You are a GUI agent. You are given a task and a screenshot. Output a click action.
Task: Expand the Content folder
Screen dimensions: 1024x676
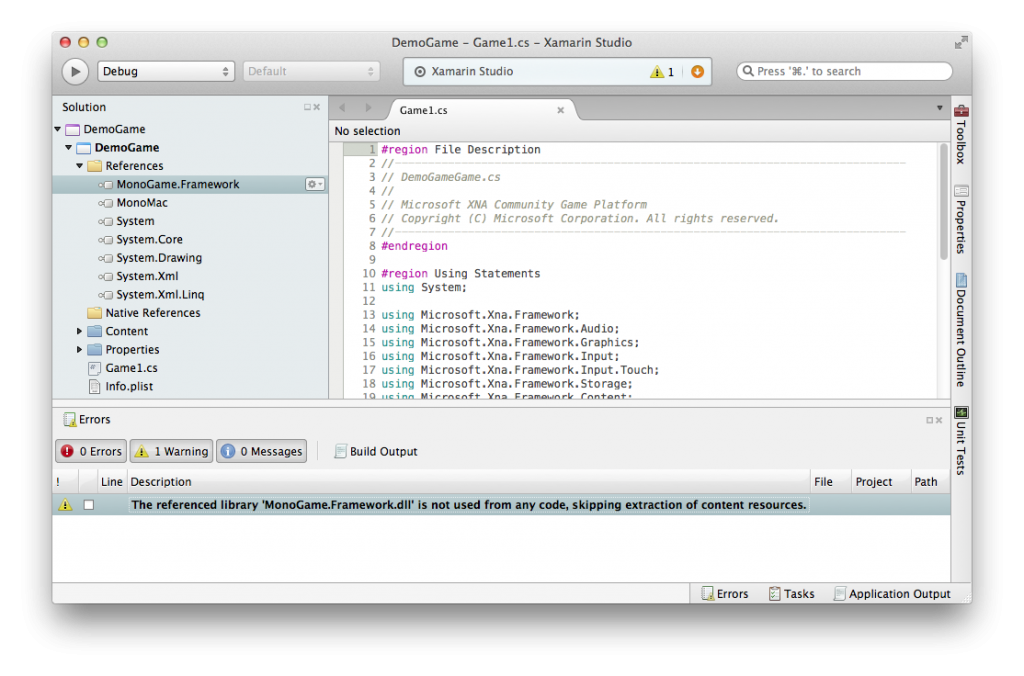point(80,331)
